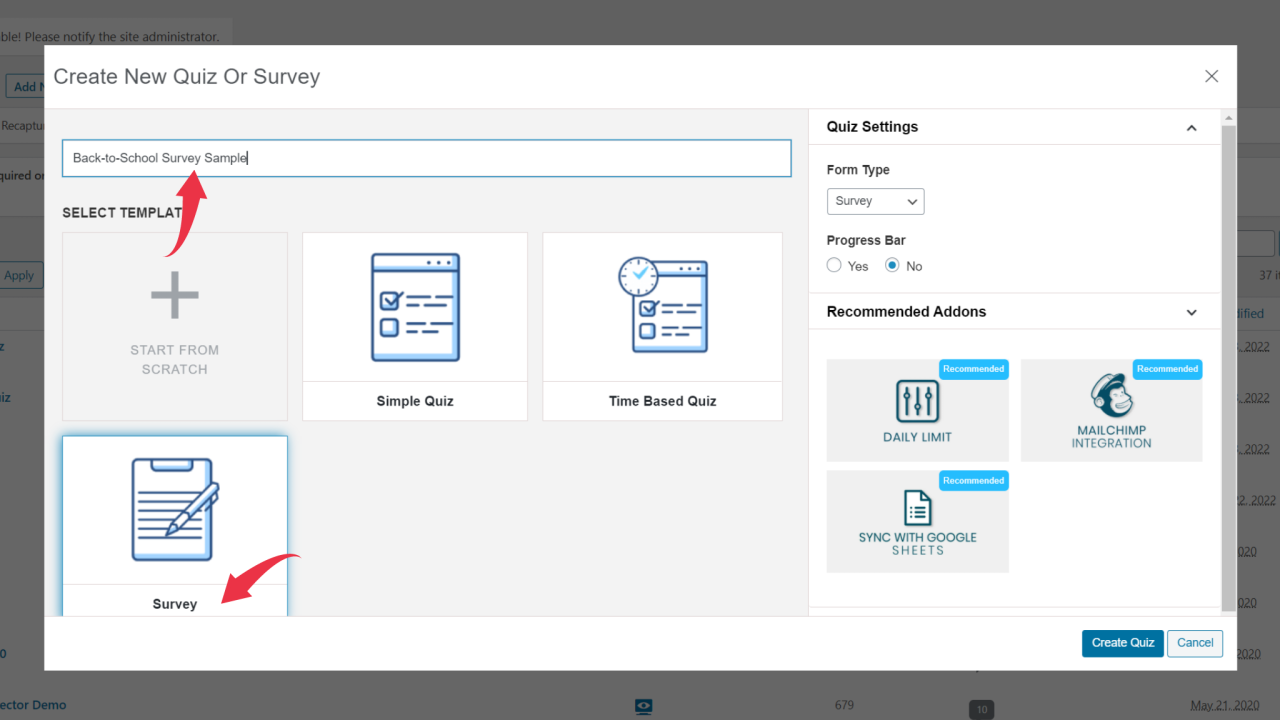Open Sync with Google Sheets addon icon
The height and width of the screenshot is (720, 1280).
[917, 508]
